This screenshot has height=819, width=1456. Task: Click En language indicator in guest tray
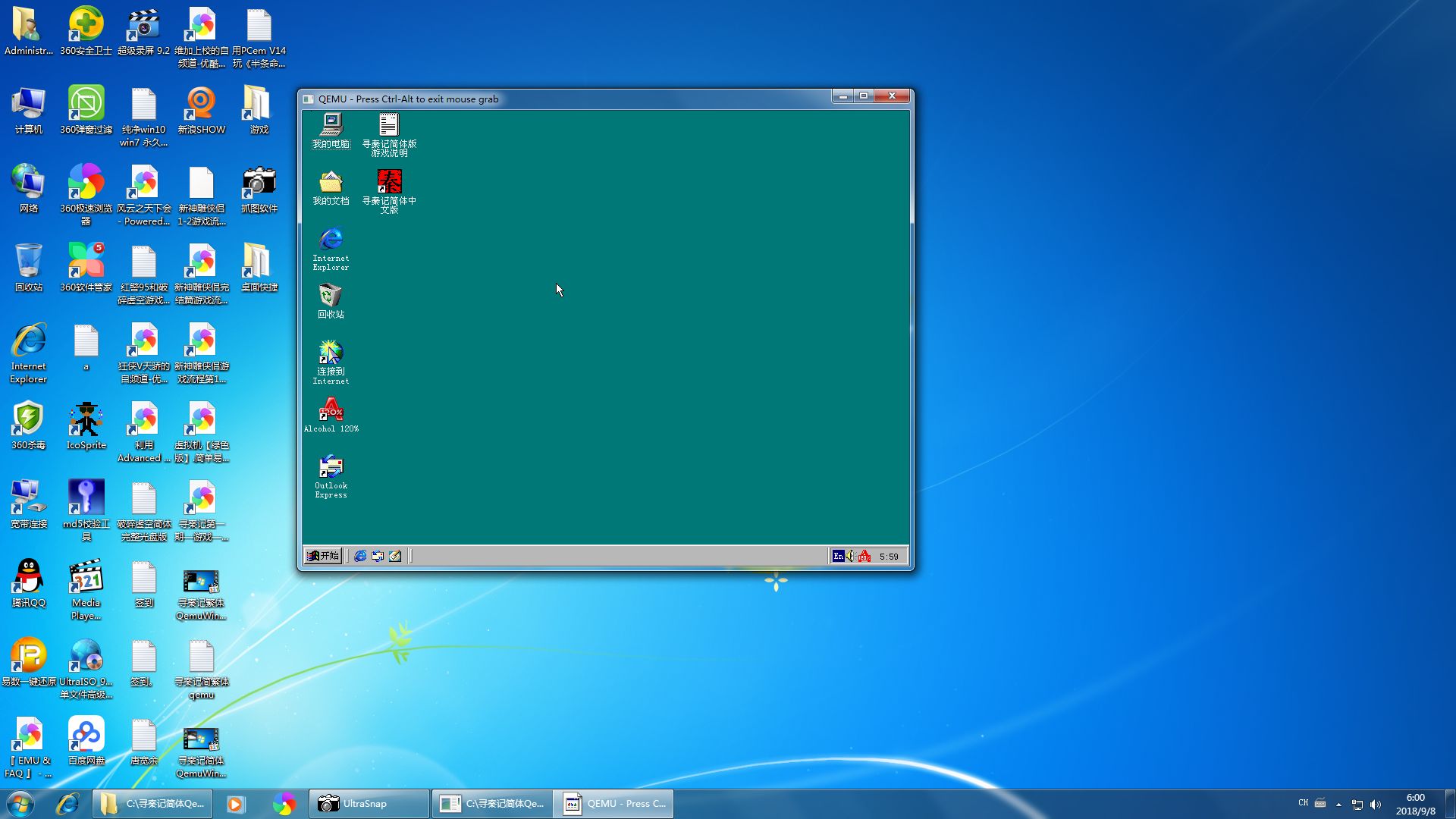click(838, 556)
